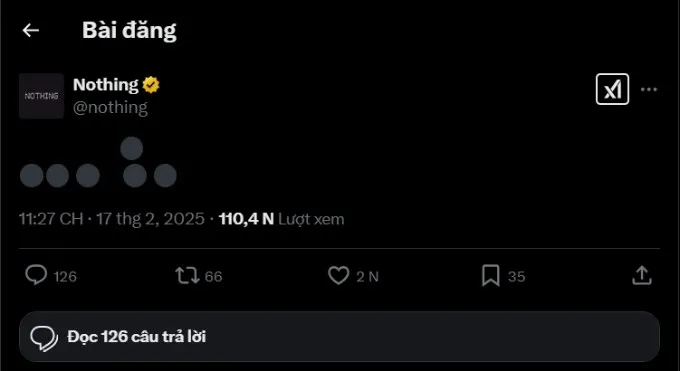This screenshot has width=680, height=371.
Task: Open the @nothing handle link
Action: (x=110, y=107)
